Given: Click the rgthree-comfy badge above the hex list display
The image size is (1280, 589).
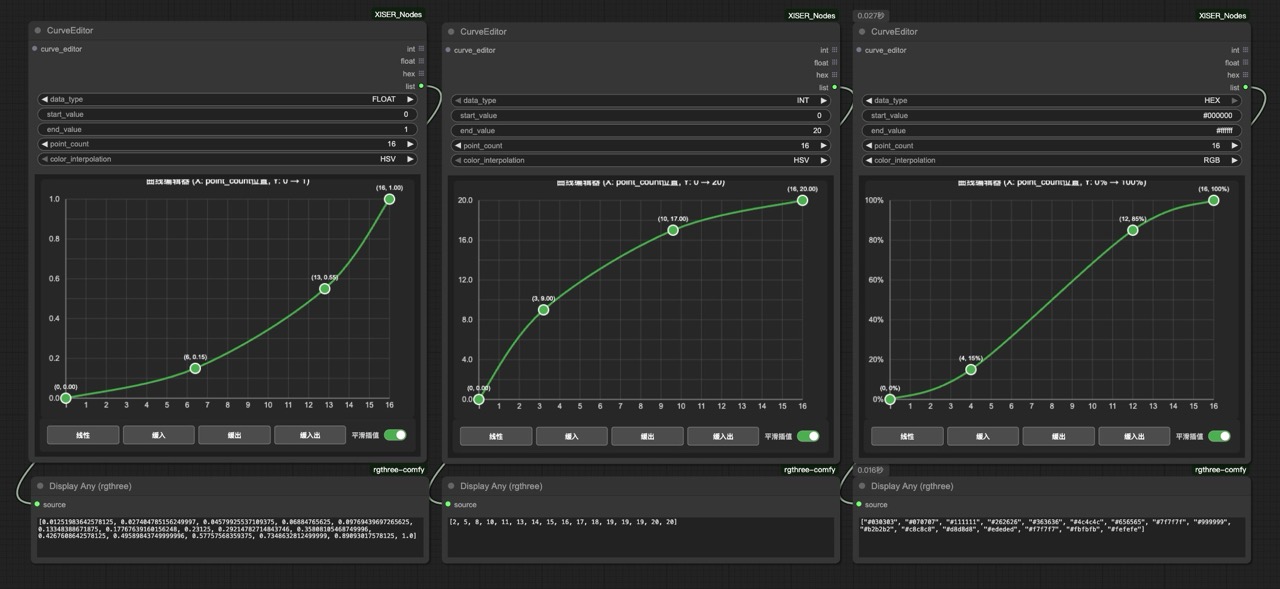Looking at the screenshot, I should click(x=1221, y=469).
